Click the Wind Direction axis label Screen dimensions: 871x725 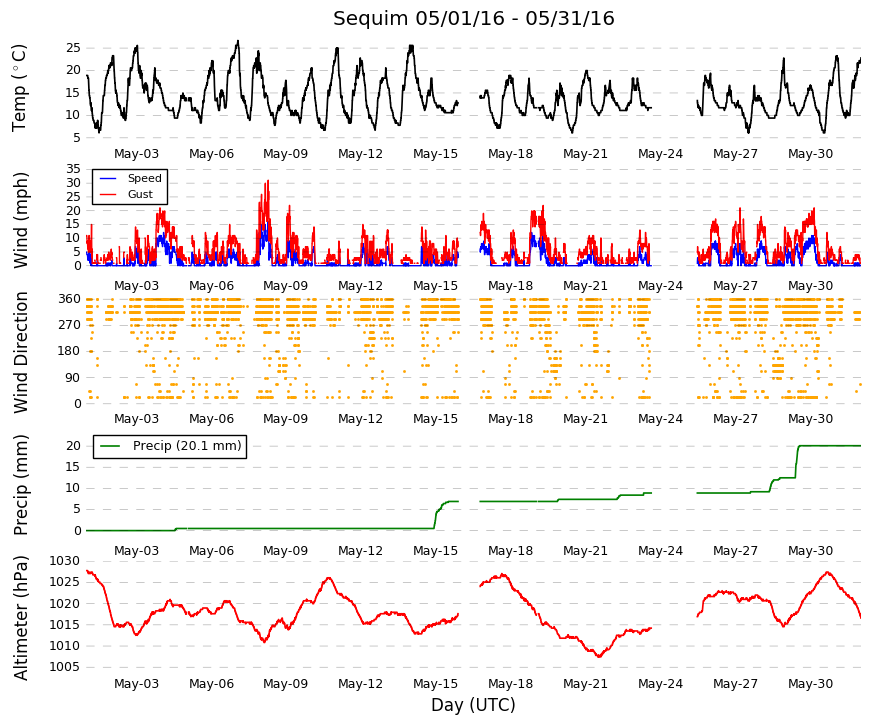(x=20, y=352)
